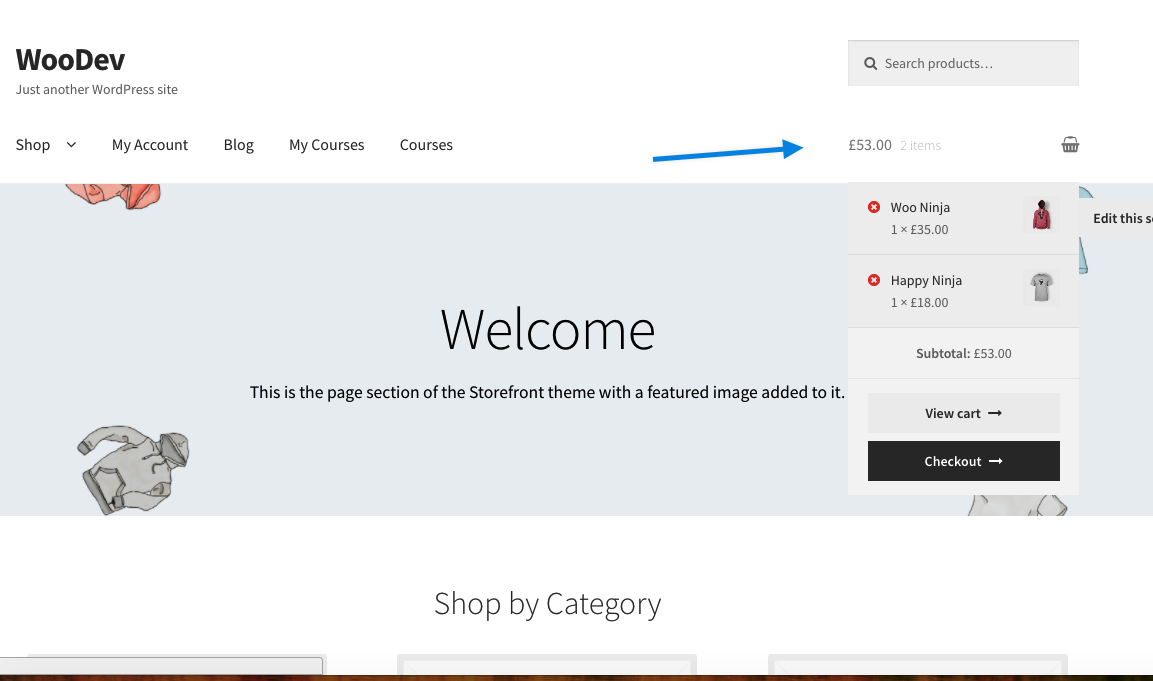
Task: Click the search magnifier icon
Action: pyautogui.click(x=870, y=63)
